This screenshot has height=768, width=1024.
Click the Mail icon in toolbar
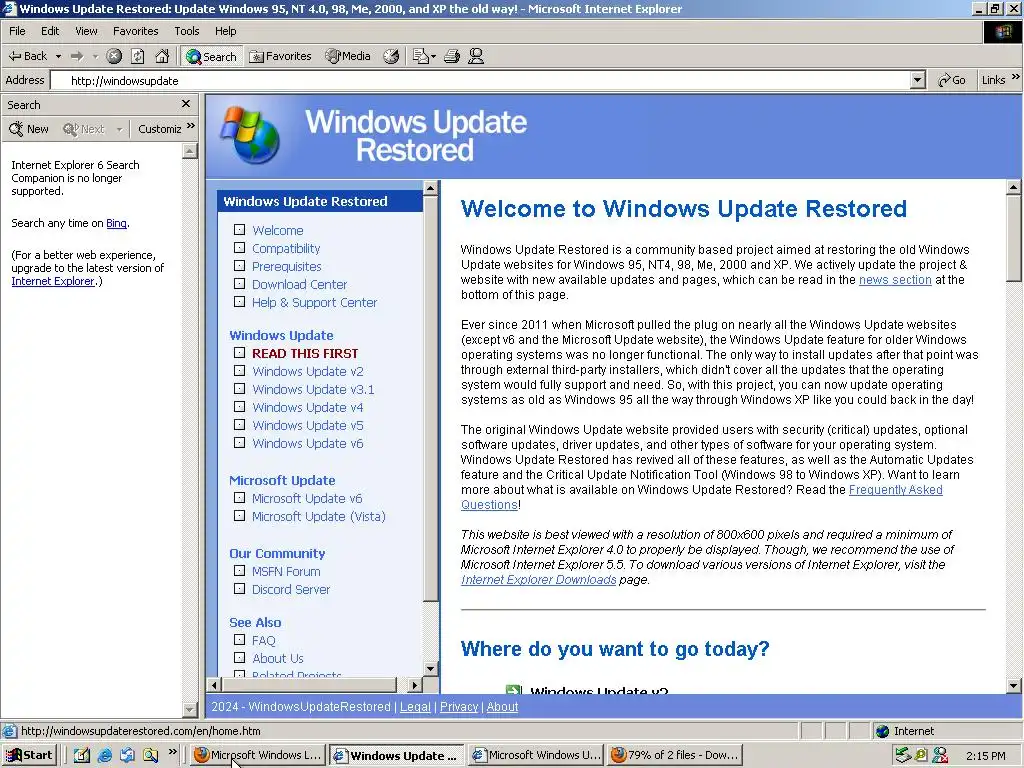(x=424, y=56)
